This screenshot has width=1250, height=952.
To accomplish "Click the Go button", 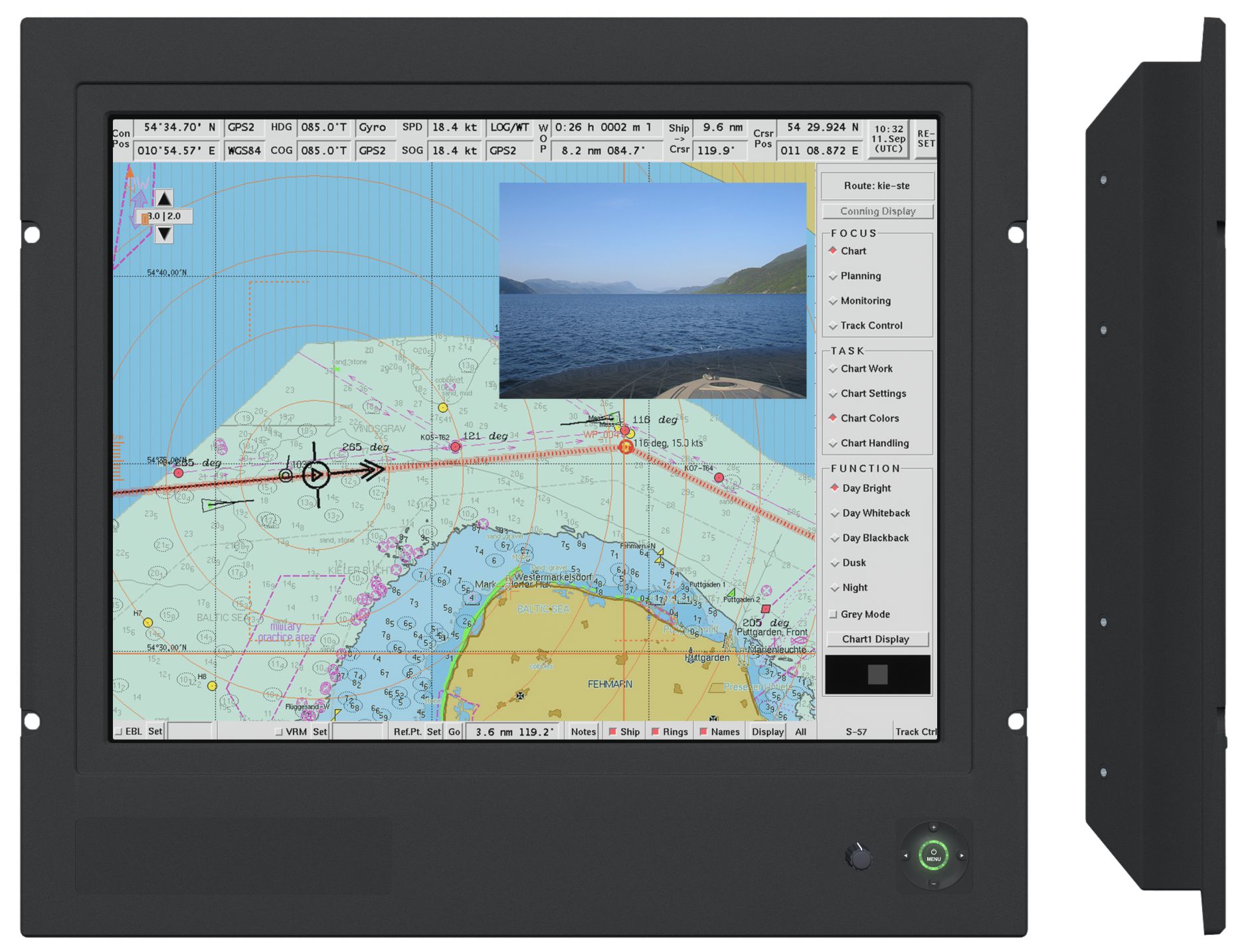I will coord(454,732).
